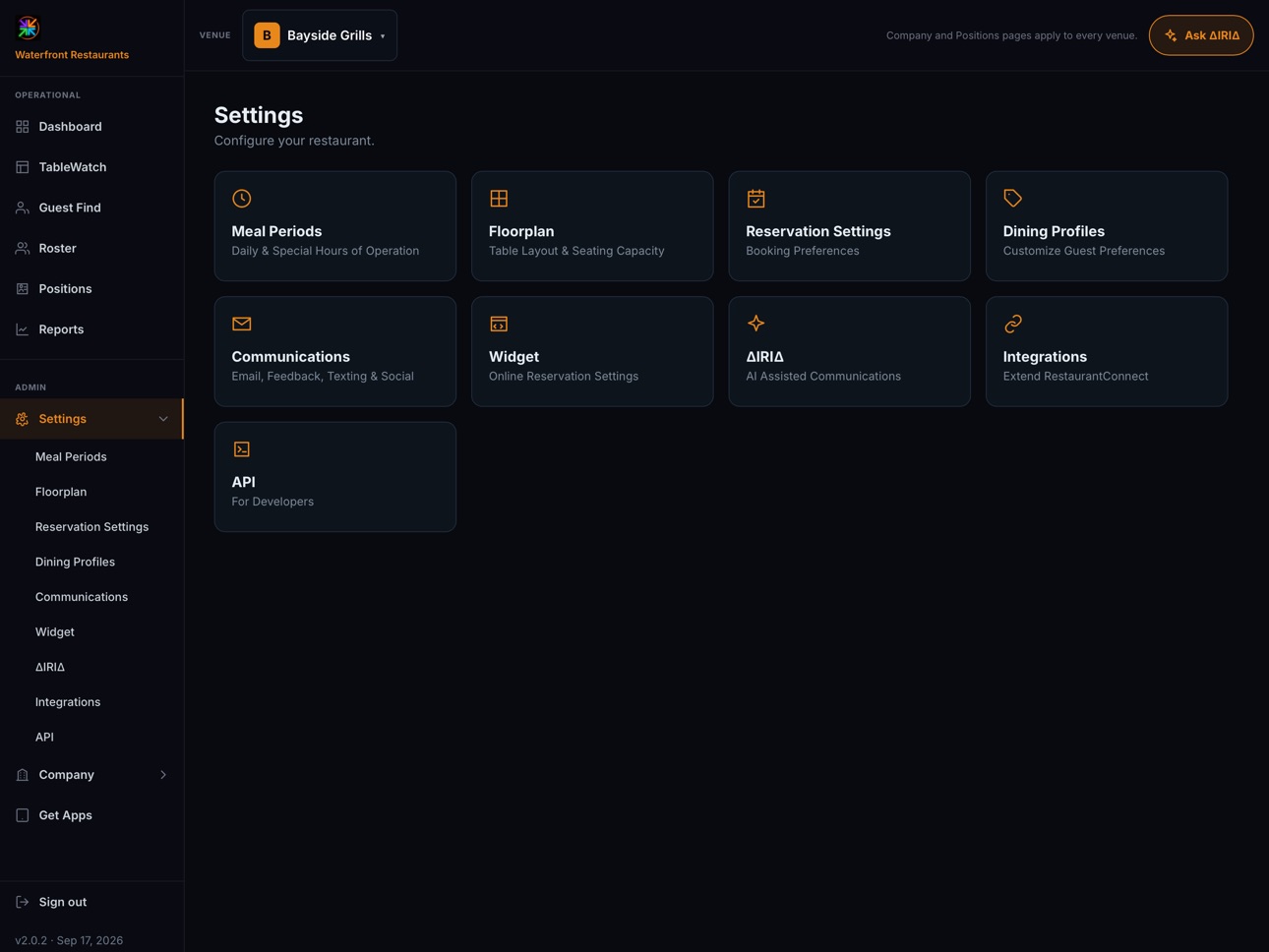Image resolution: width=1269 pixels, height=952 pixels.
Task: Open Integrations in sidebar submenu
Action: tap(68, 702)
